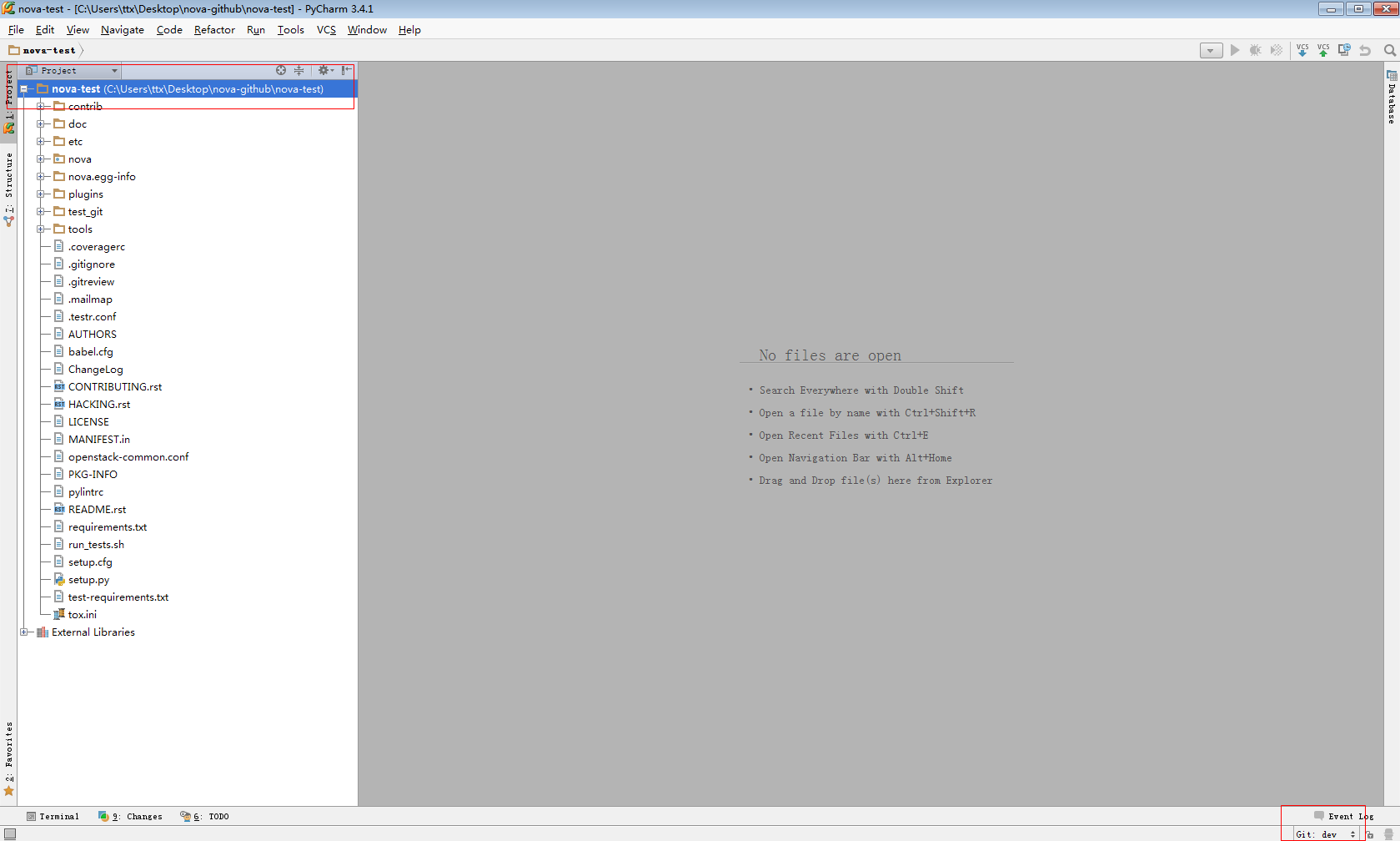
Task: Expand the nova folder
Action: click(x=40, y=159)
